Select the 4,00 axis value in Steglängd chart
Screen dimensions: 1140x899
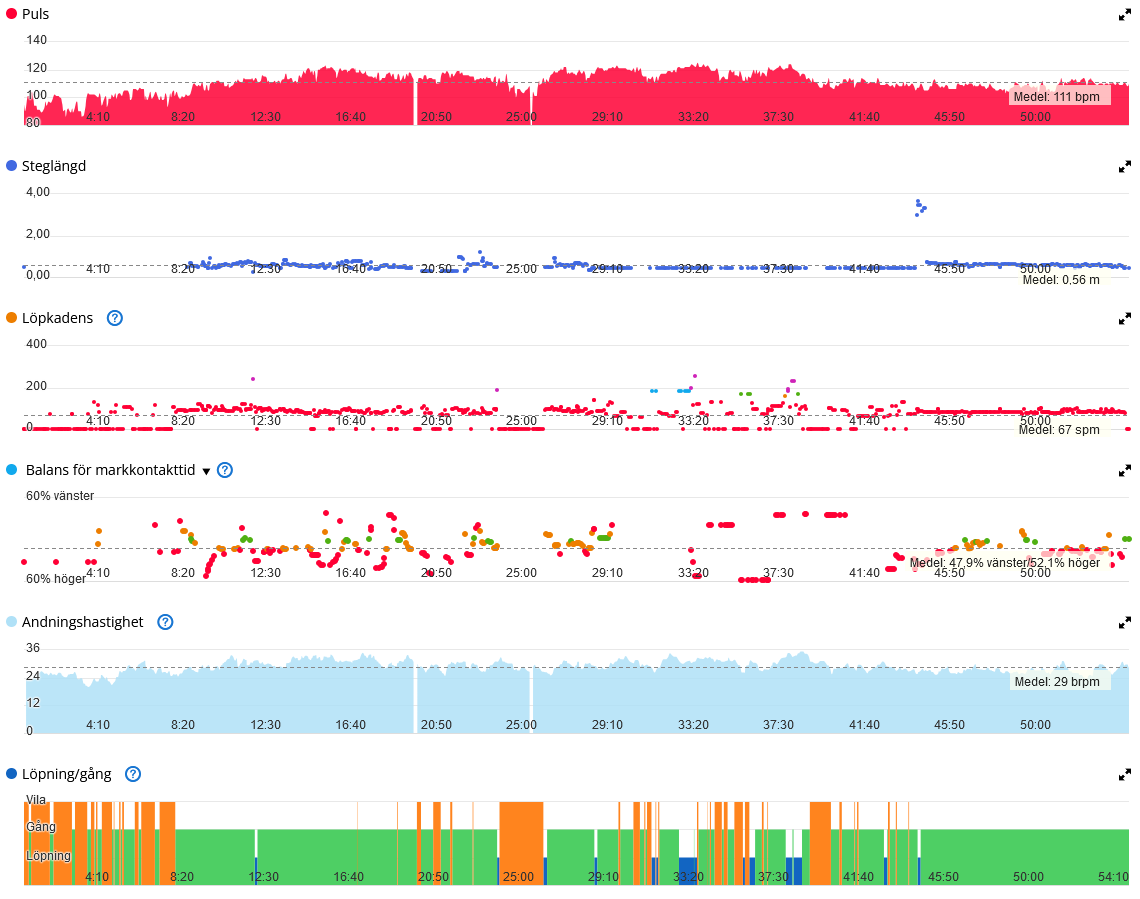click(38, 192)
